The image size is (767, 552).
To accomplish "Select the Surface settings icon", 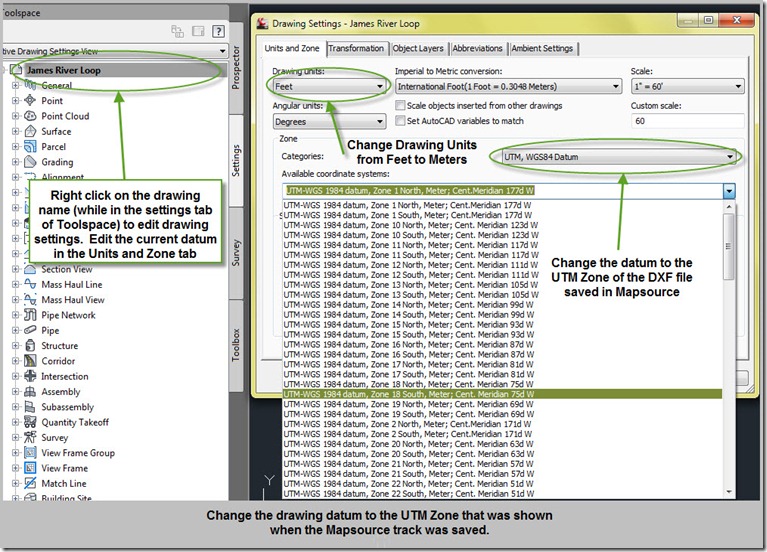I will [x=30, y=131].
